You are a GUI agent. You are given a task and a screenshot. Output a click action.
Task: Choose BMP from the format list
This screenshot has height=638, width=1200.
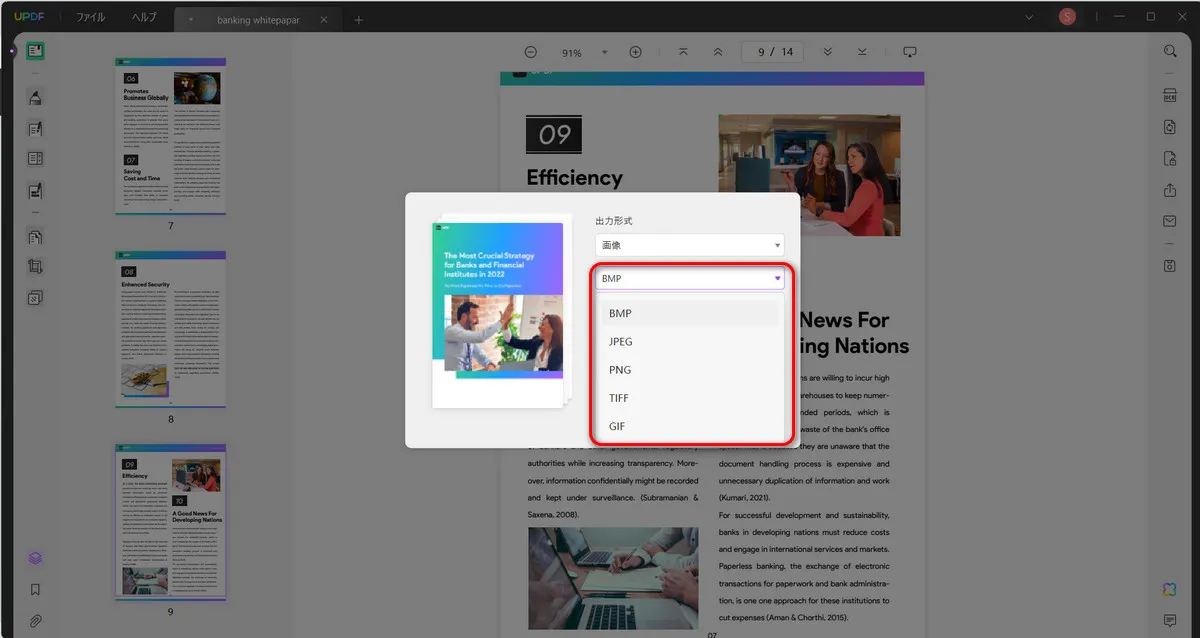[689, 314]
